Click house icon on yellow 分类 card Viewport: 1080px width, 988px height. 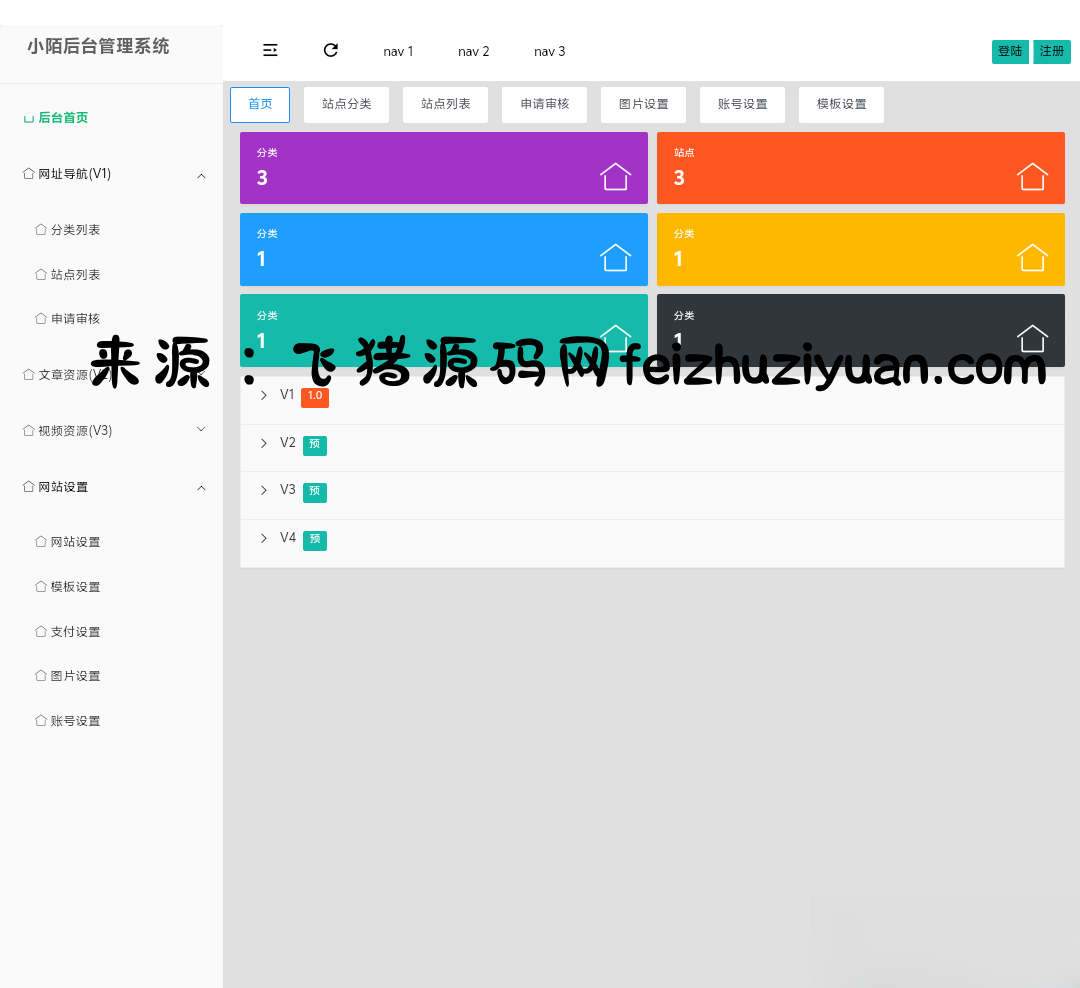tap(1032, 257)
